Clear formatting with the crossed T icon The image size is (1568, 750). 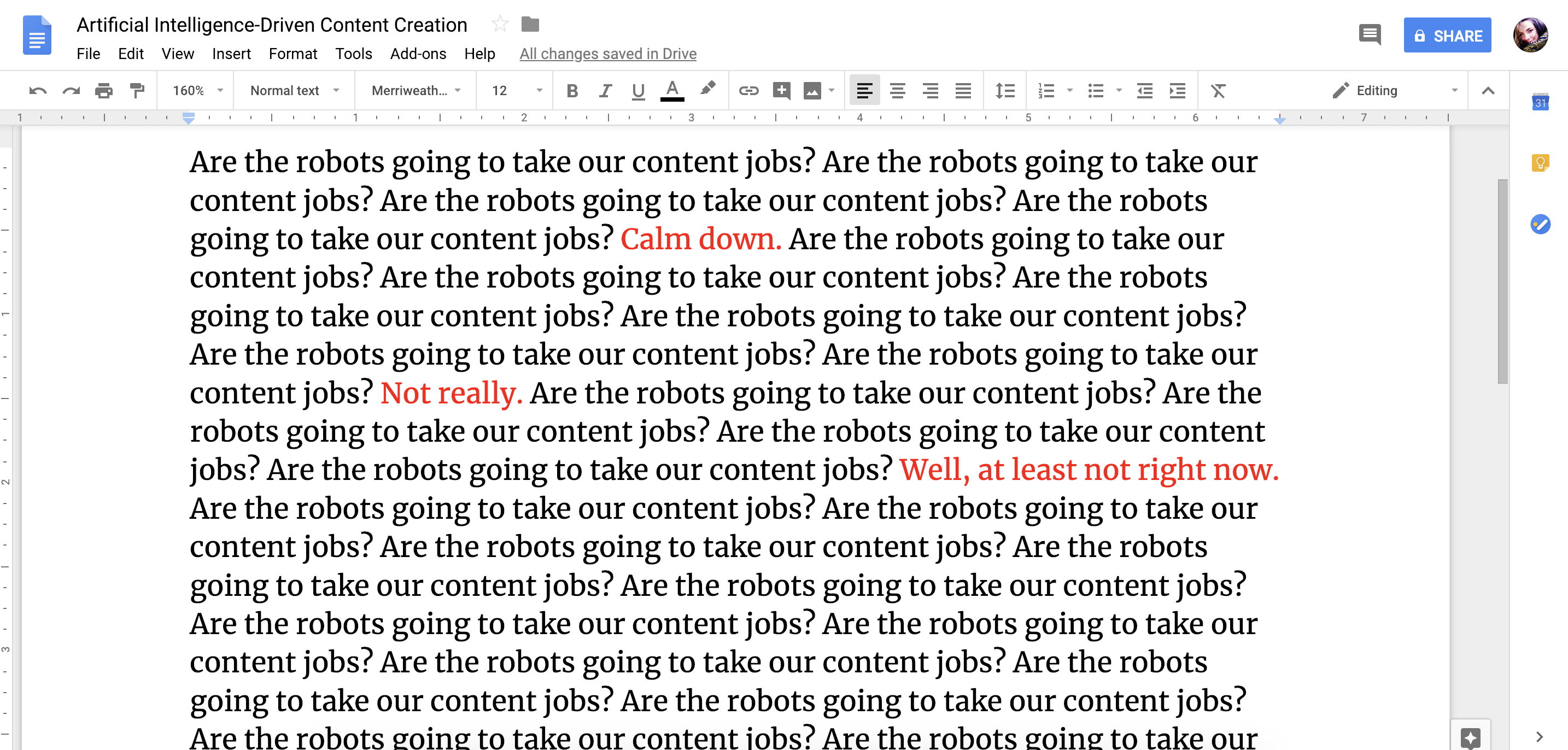coord(1218,91)
